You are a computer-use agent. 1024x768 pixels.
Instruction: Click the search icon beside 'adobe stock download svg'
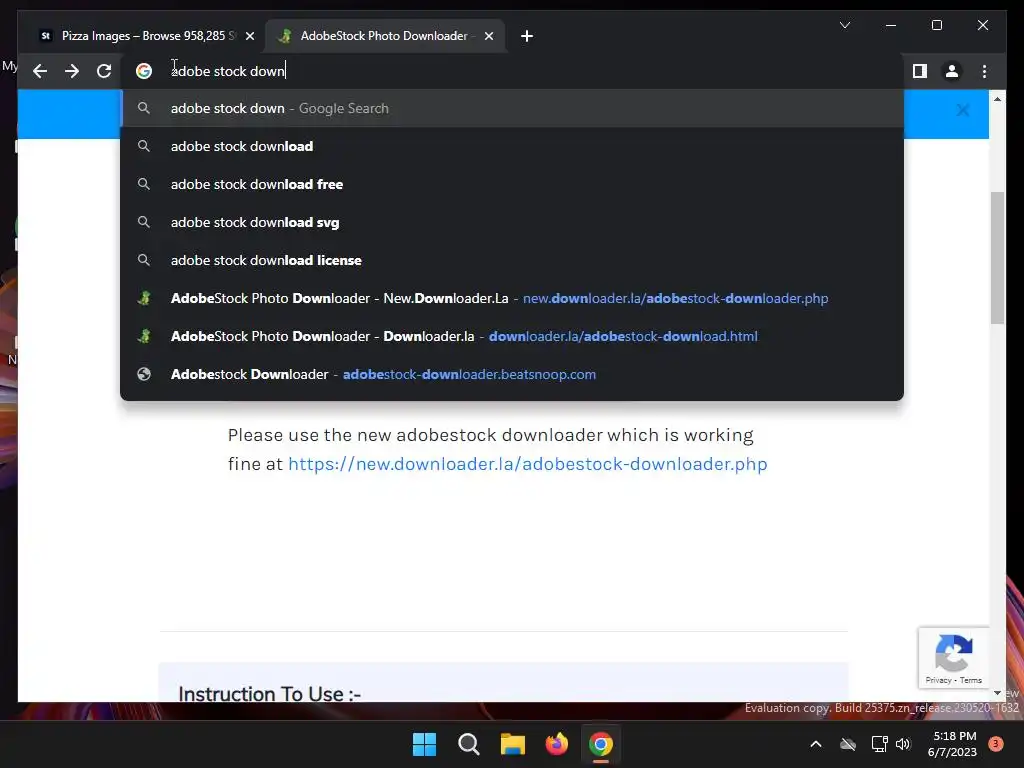tap(144, 222)
